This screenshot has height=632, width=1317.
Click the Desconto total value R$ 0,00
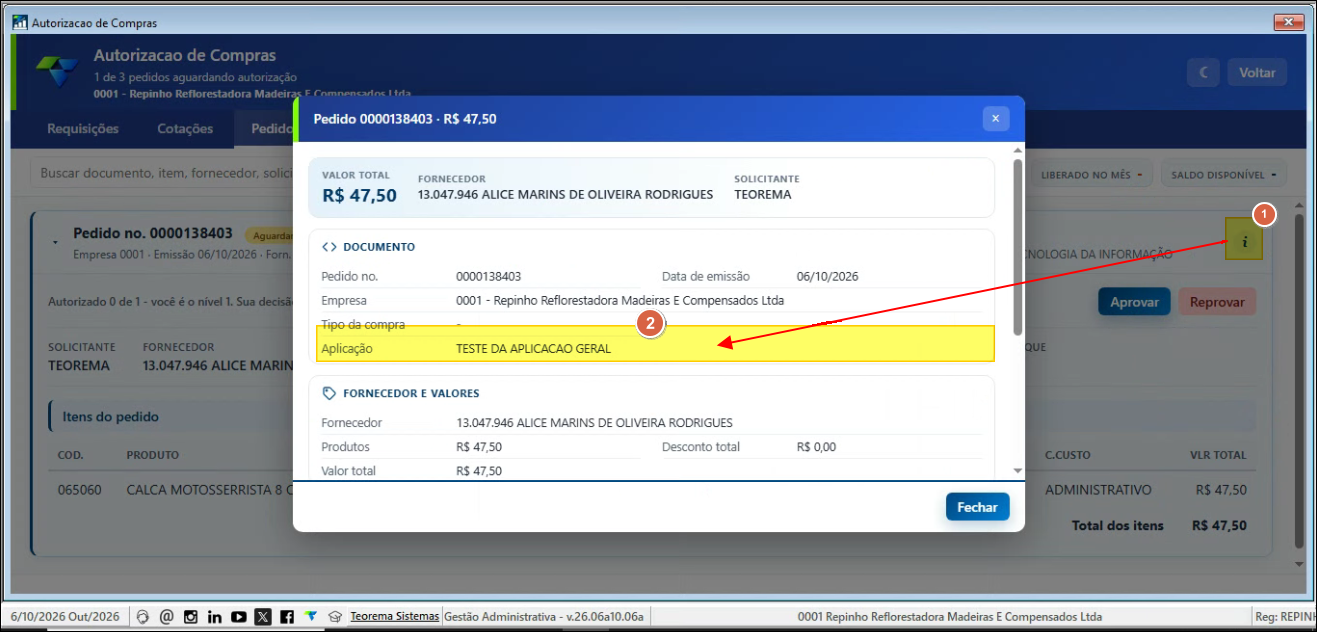[x=817, y=447]
